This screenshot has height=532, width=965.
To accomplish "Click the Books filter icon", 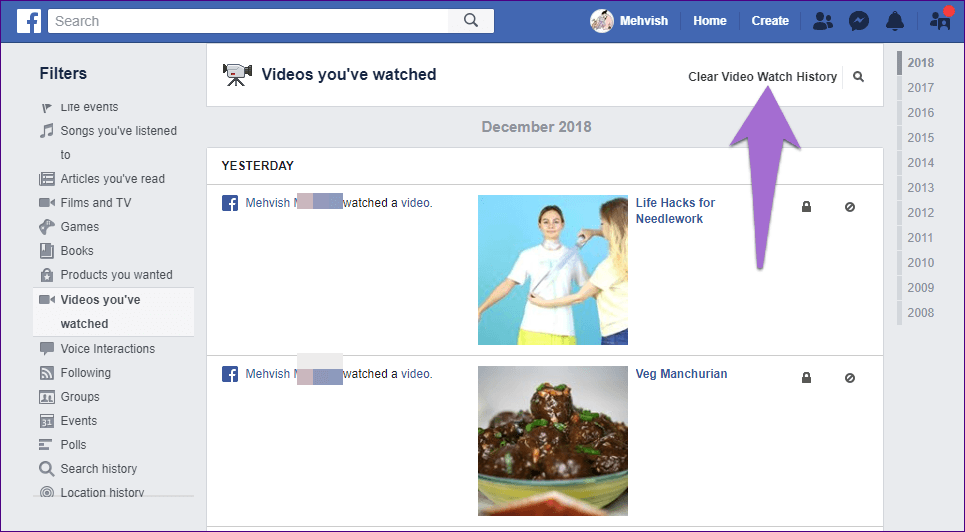I will (x=47, y=251).
